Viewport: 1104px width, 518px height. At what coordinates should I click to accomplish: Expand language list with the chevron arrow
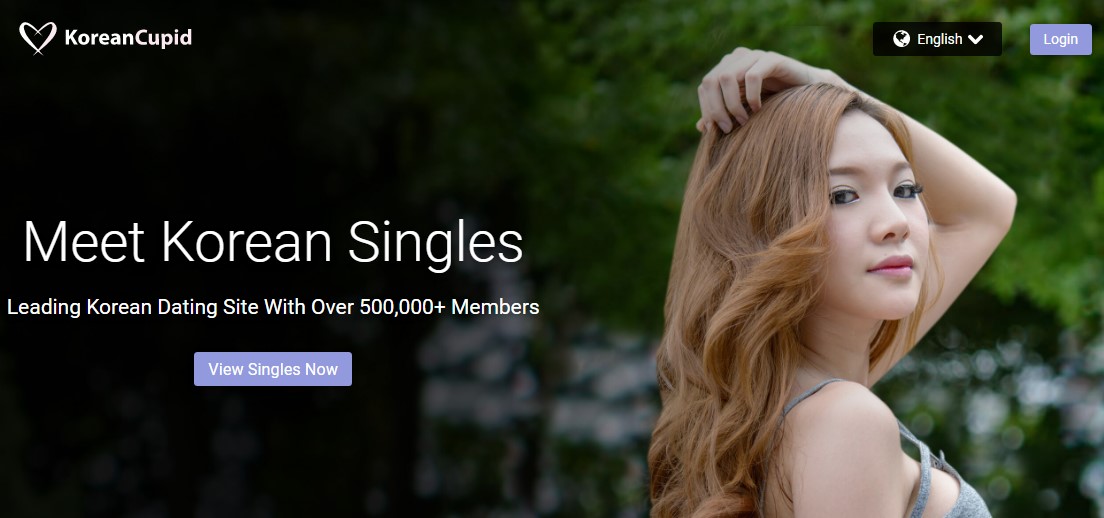[975, 39]
